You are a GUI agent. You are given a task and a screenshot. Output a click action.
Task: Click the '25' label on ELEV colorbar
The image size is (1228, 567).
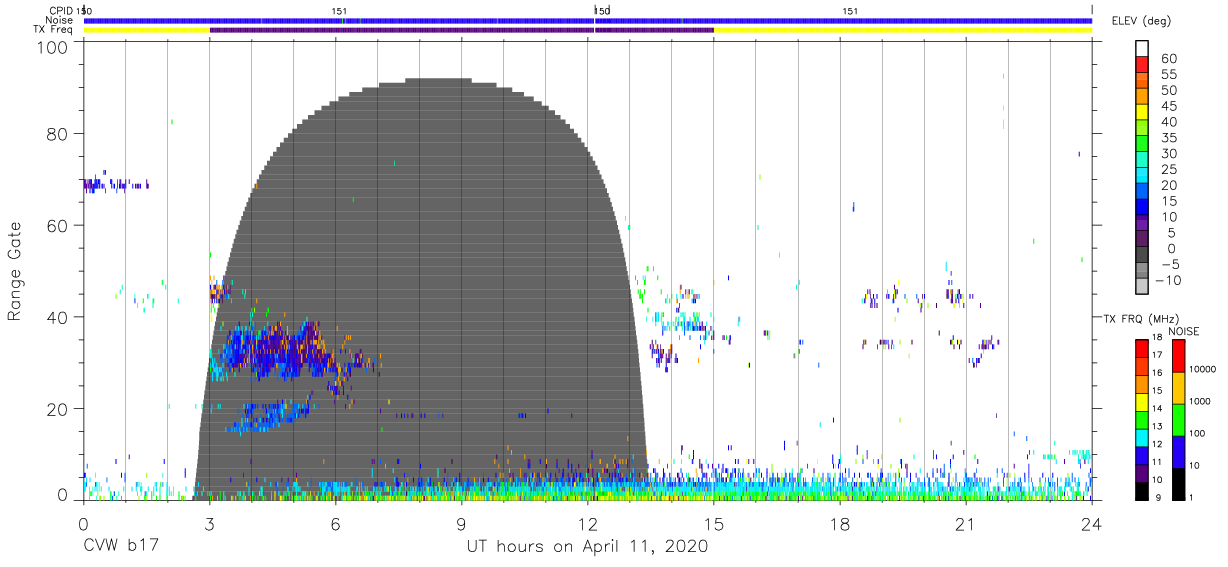[1169, 169]
